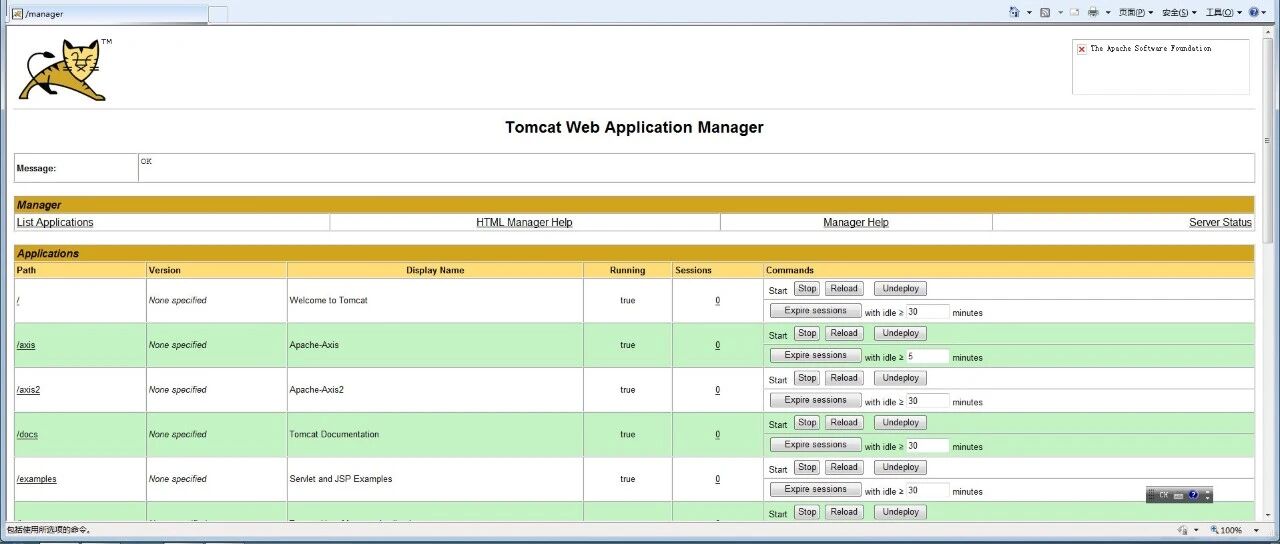The image size is (1280, 544).
Task: Click the Print icon in toolbar
Action: [x=1093, y=12]
